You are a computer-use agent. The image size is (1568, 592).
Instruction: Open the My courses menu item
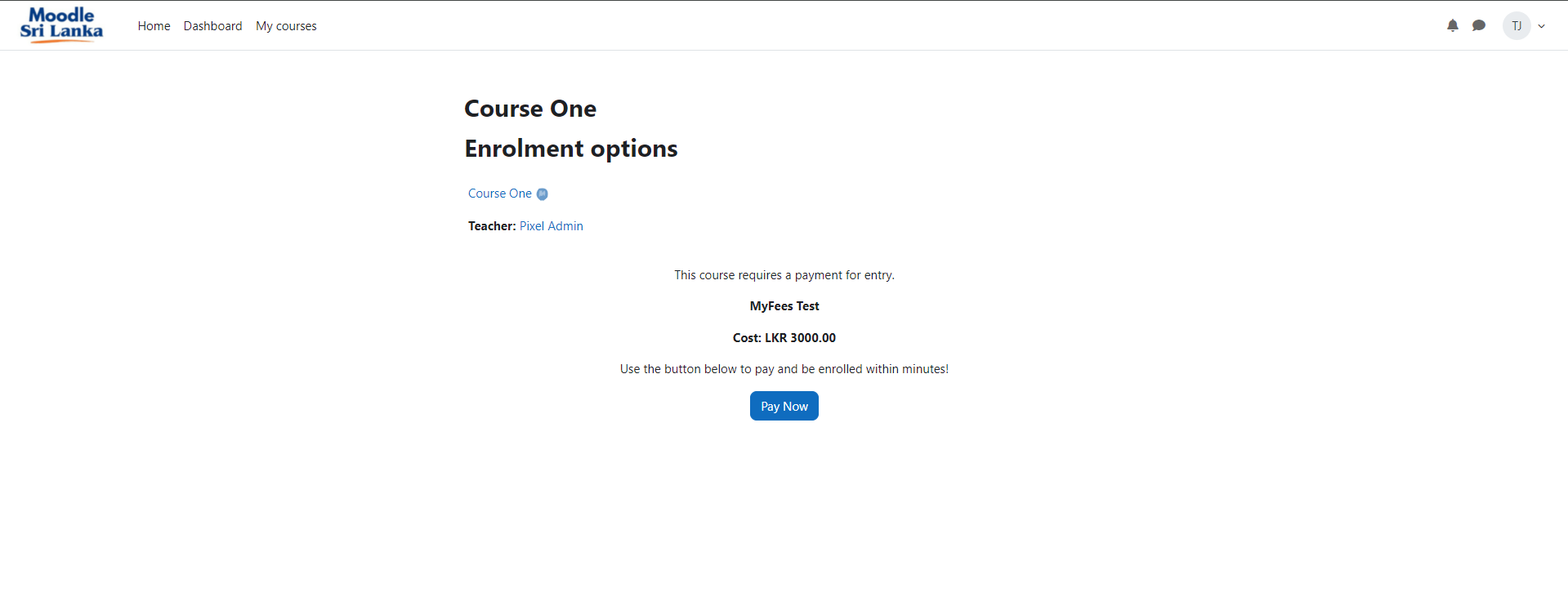point(286,26)
